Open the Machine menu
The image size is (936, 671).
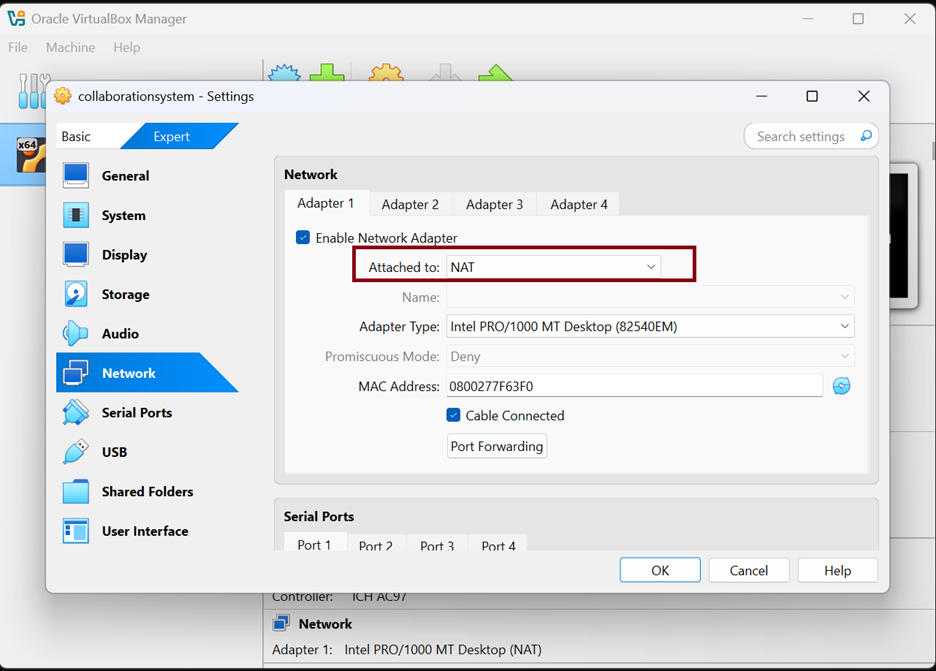(x=70, y=47)
